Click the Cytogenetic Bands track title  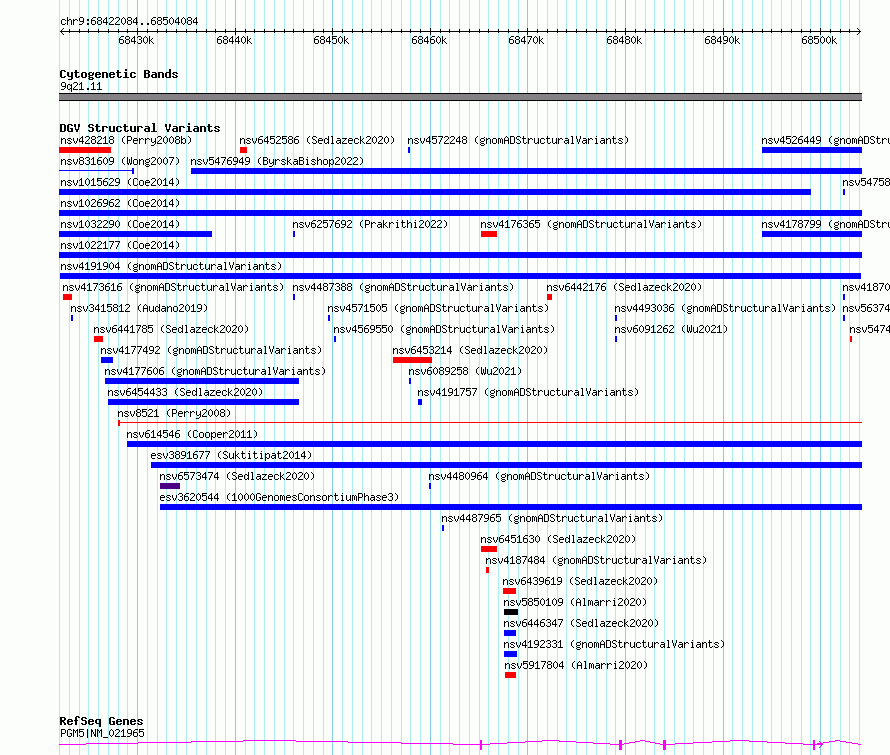pyautogui.click(x=119, y=74)
